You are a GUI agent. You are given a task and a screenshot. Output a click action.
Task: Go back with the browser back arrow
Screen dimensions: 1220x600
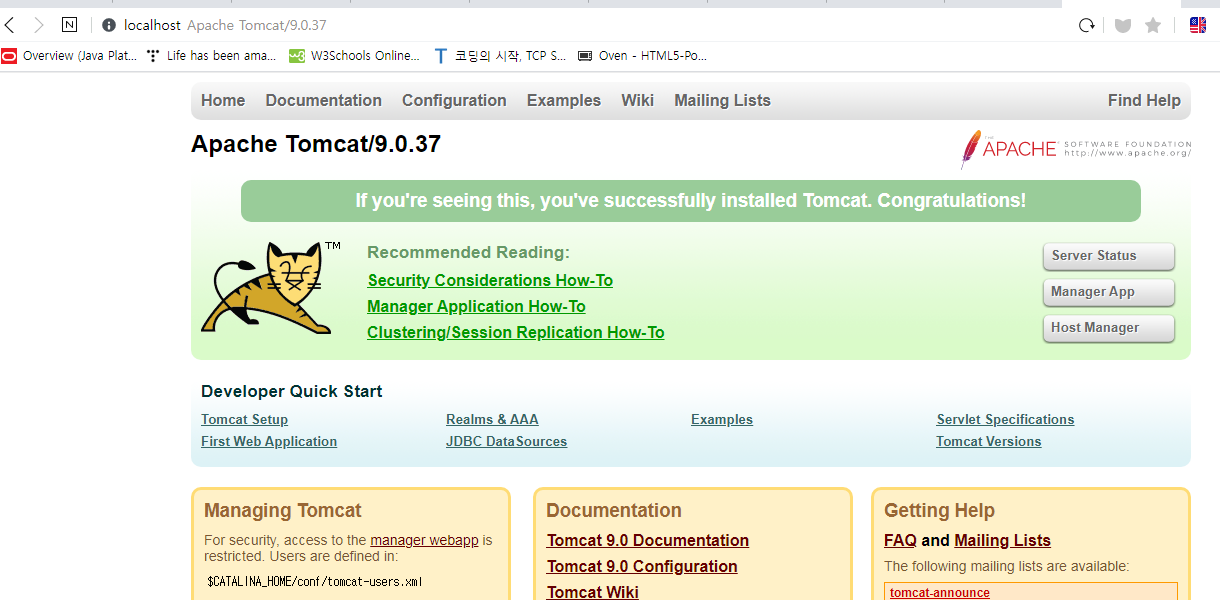tap(10, 25)
